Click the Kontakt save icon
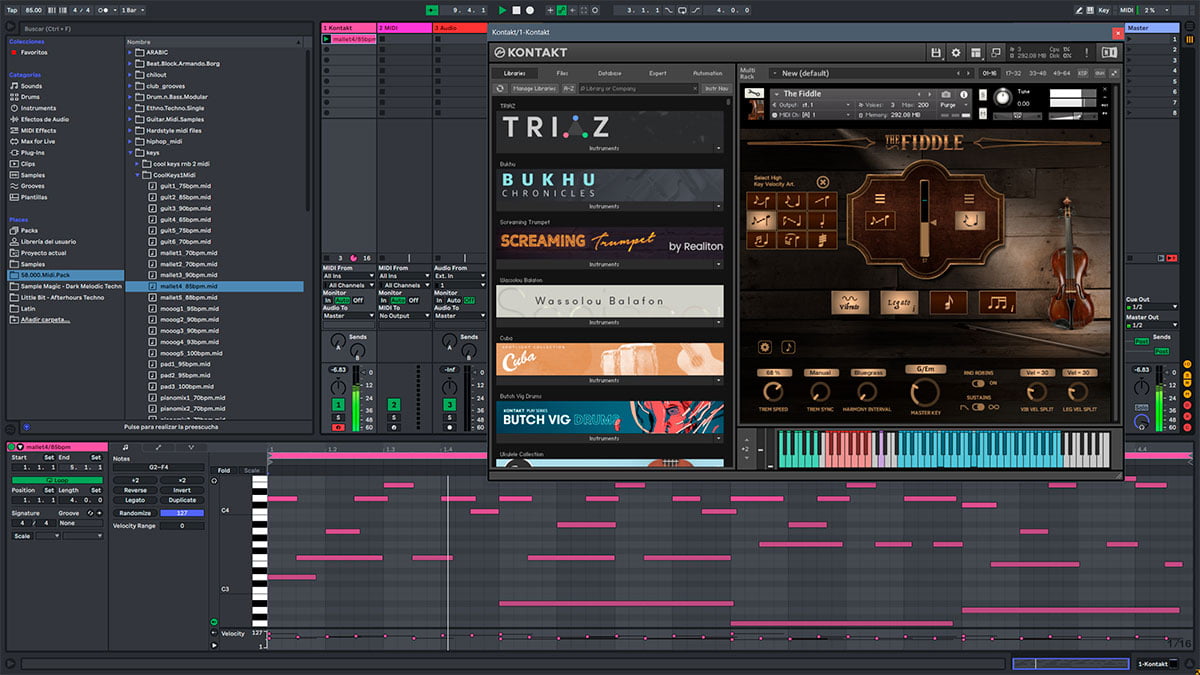 coord(936,52)
